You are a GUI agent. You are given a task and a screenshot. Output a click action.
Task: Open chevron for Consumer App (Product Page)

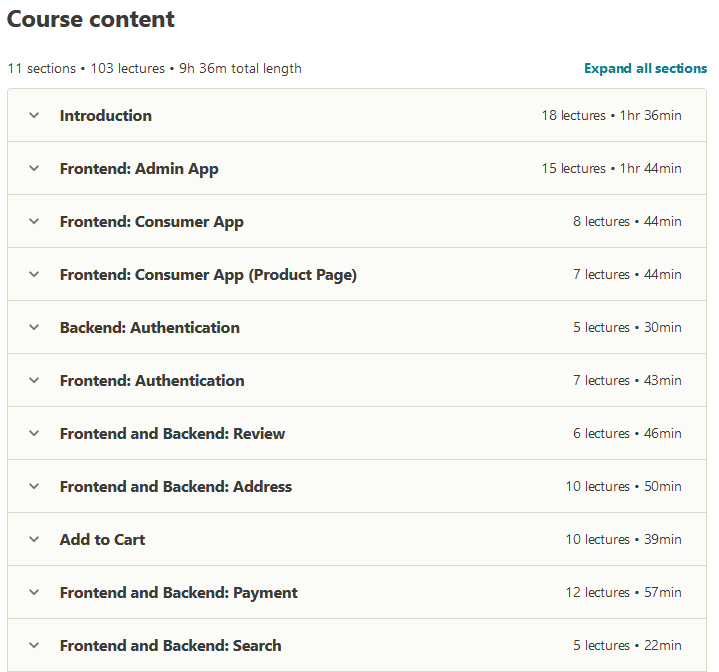tap(34, 275)
